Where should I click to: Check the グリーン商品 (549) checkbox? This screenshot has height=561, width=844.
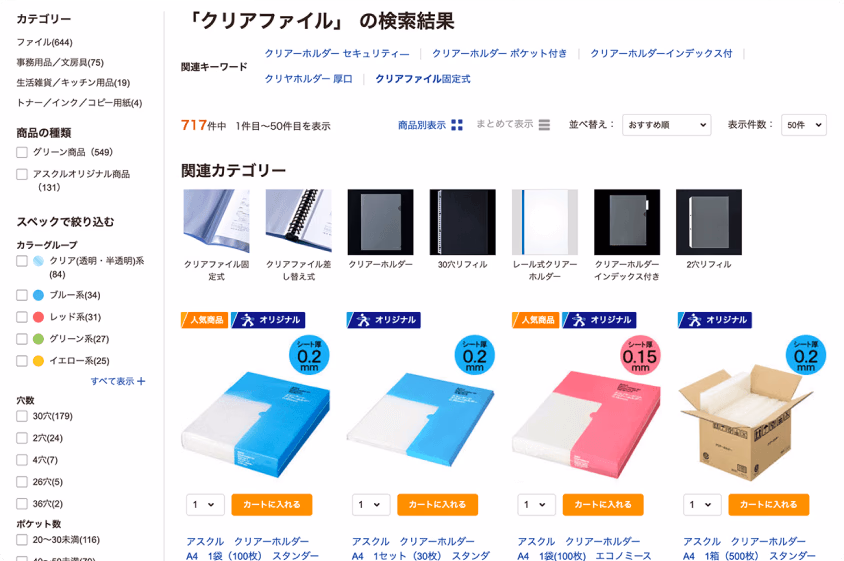[22, 152]
